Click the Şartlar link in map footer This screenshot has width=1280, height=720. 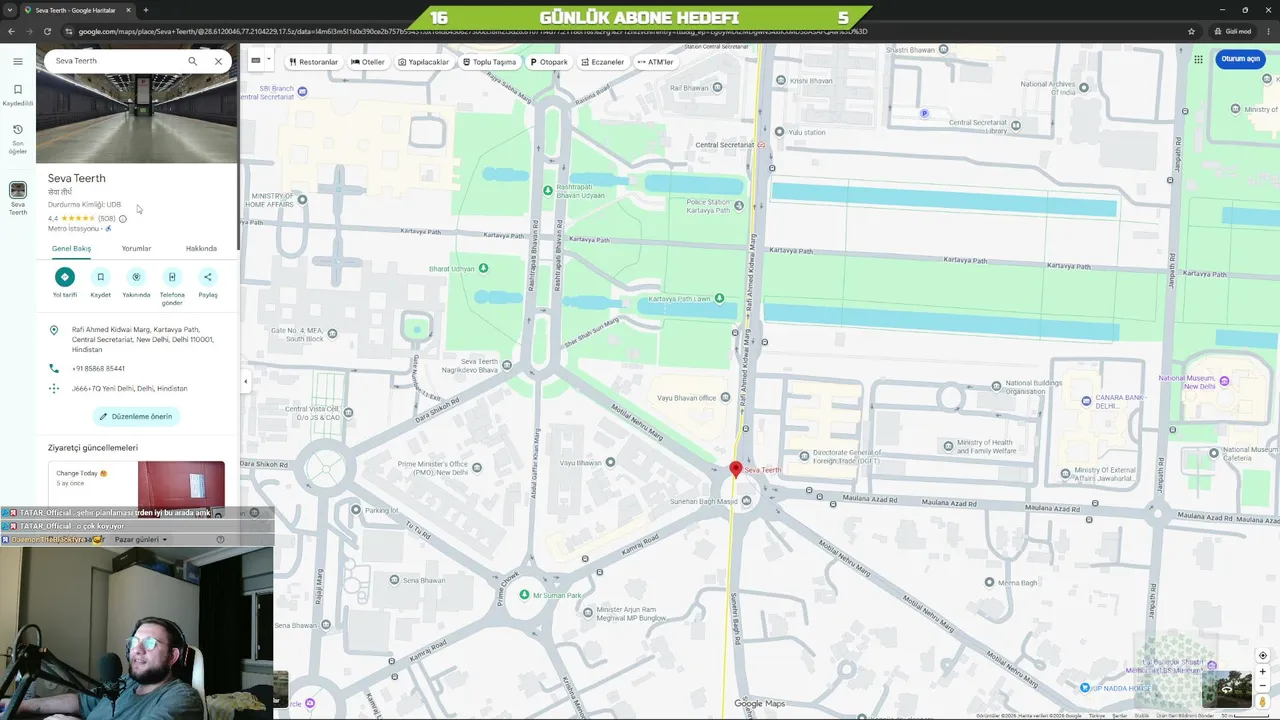coord(1120,716)
